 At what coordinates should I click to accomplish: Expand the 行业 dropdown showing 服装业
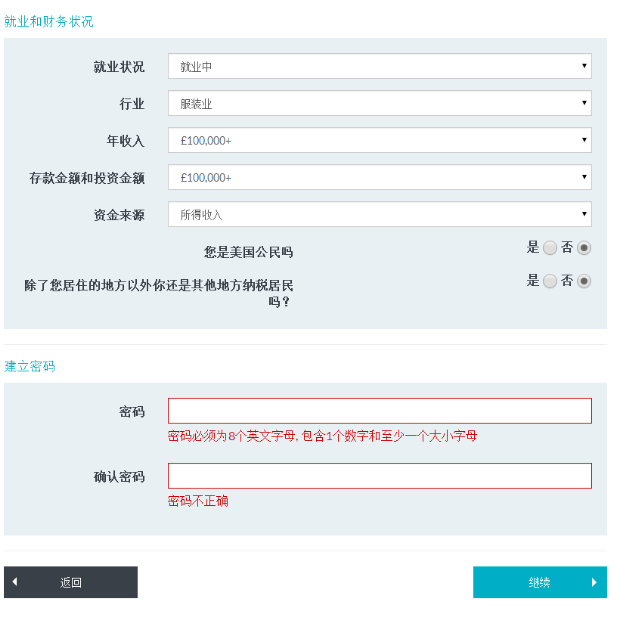379,104
